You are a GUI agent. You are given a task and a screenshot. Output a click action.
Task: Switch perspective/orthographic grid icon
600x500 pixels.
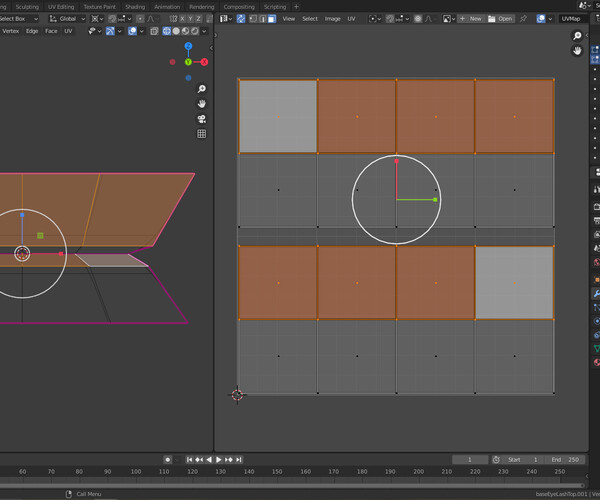coord(202,134)
